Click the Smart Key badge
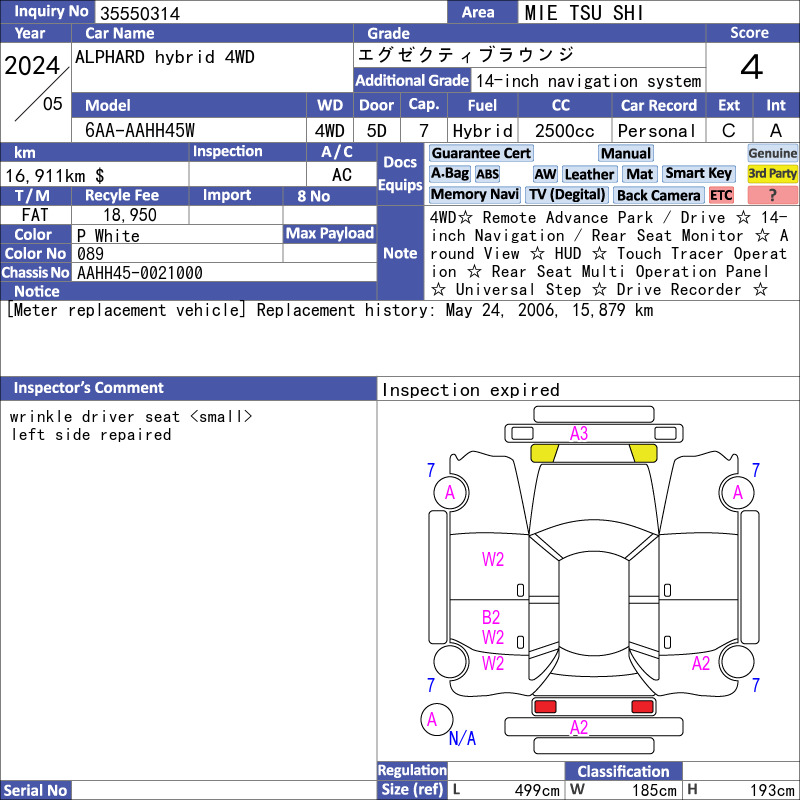 pyautogui.click(x=698, y=173)
